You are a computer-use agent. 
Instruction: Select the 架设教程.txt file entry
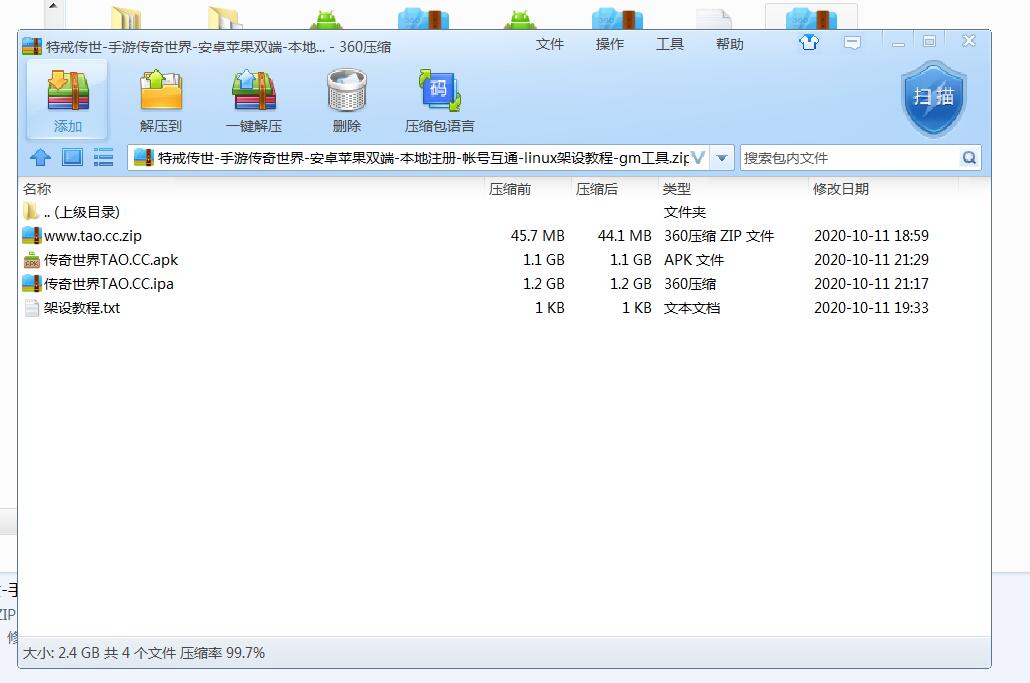point(82,308)
